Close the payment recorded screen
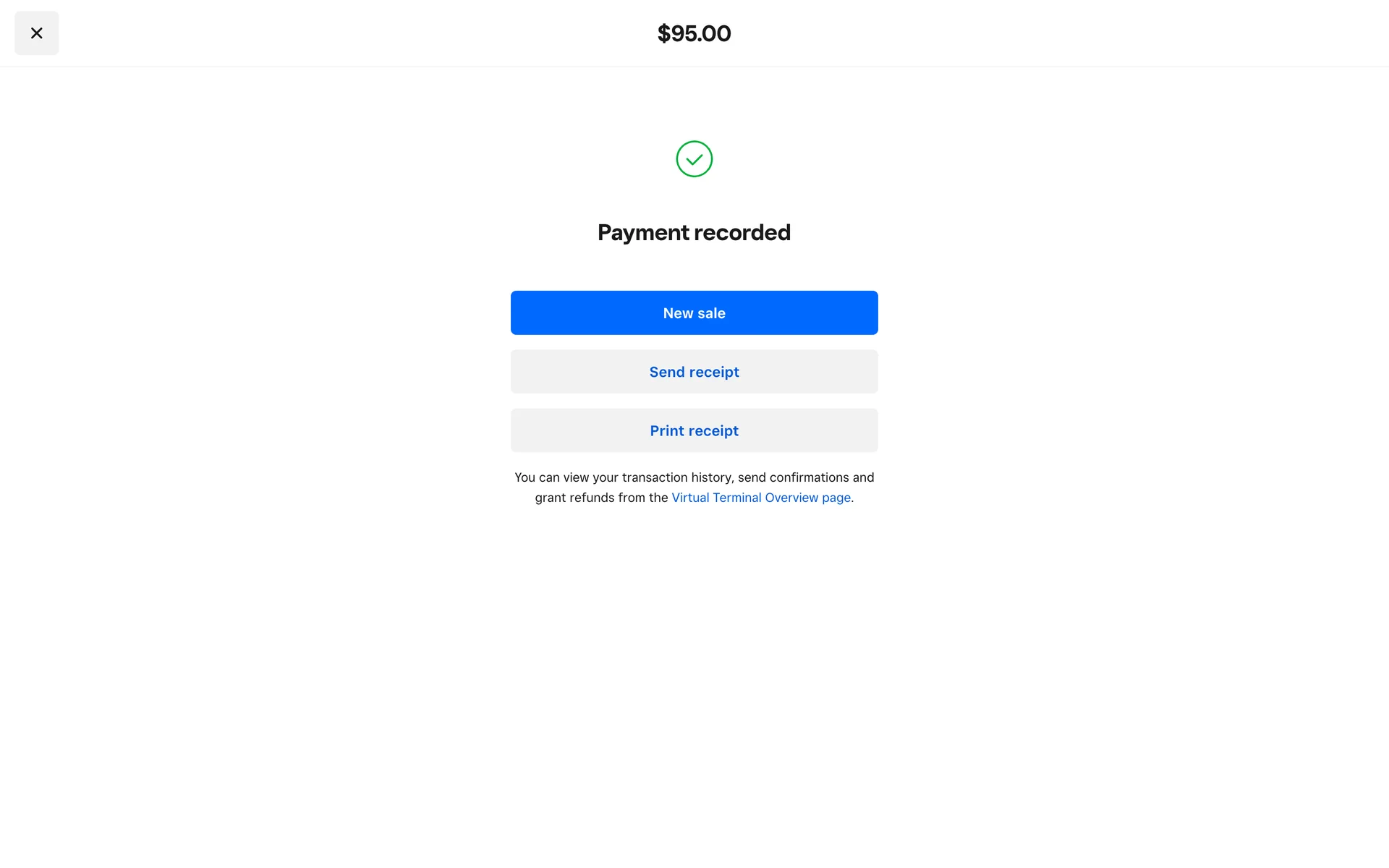 click(36, 33)
